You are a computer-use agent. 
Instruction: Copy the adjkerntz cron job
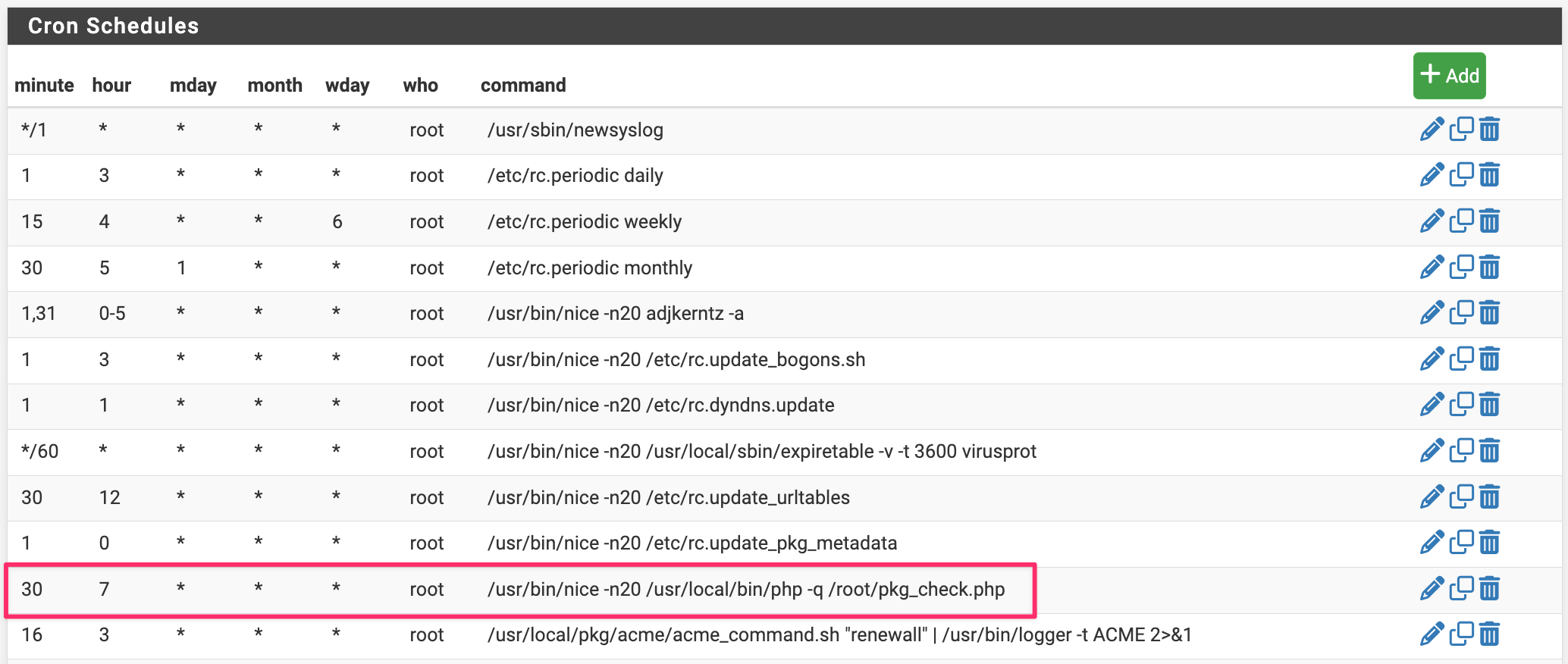(1461, 313)
